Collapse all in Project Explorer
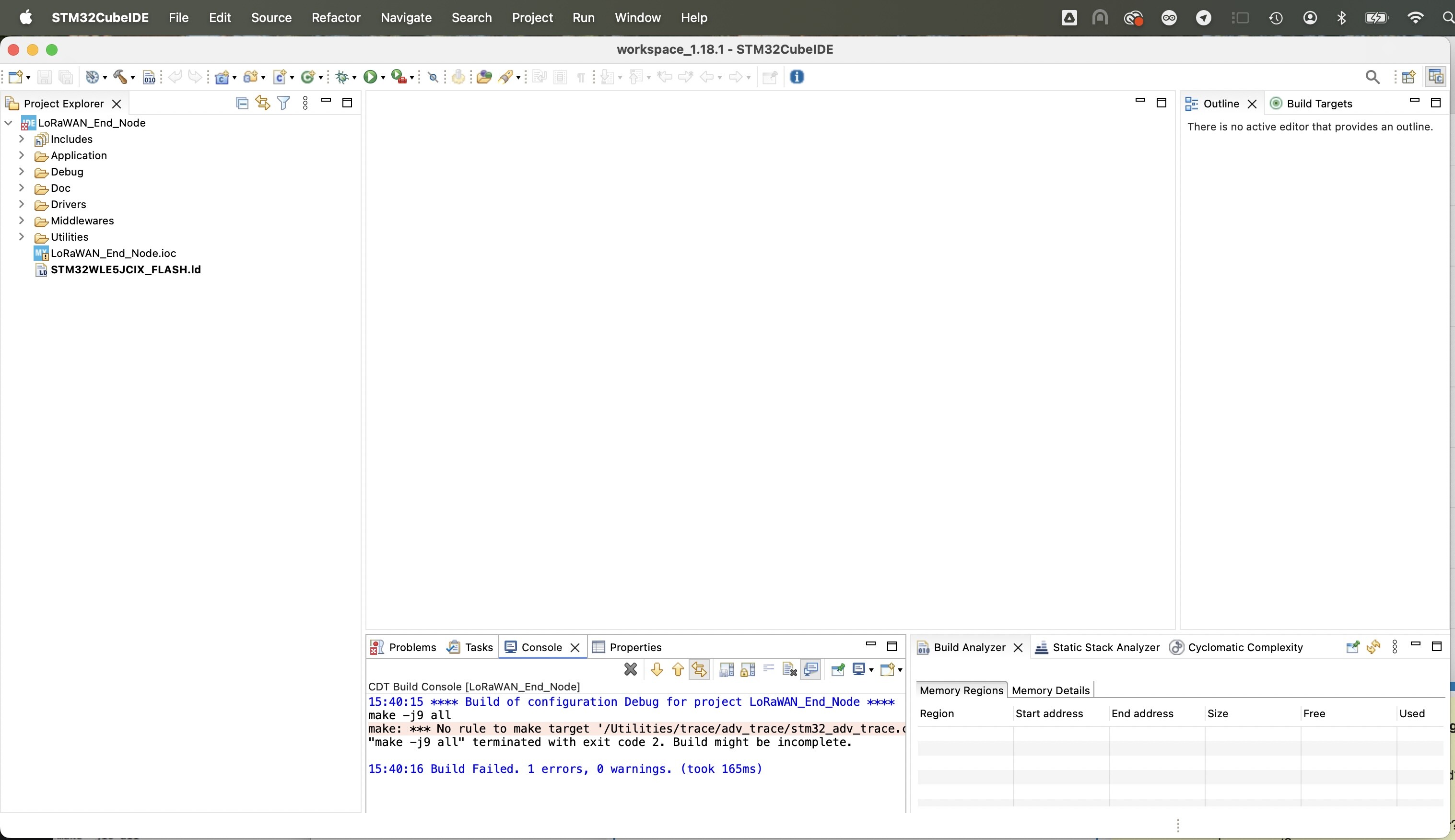1455x840 pixels. 242,103
